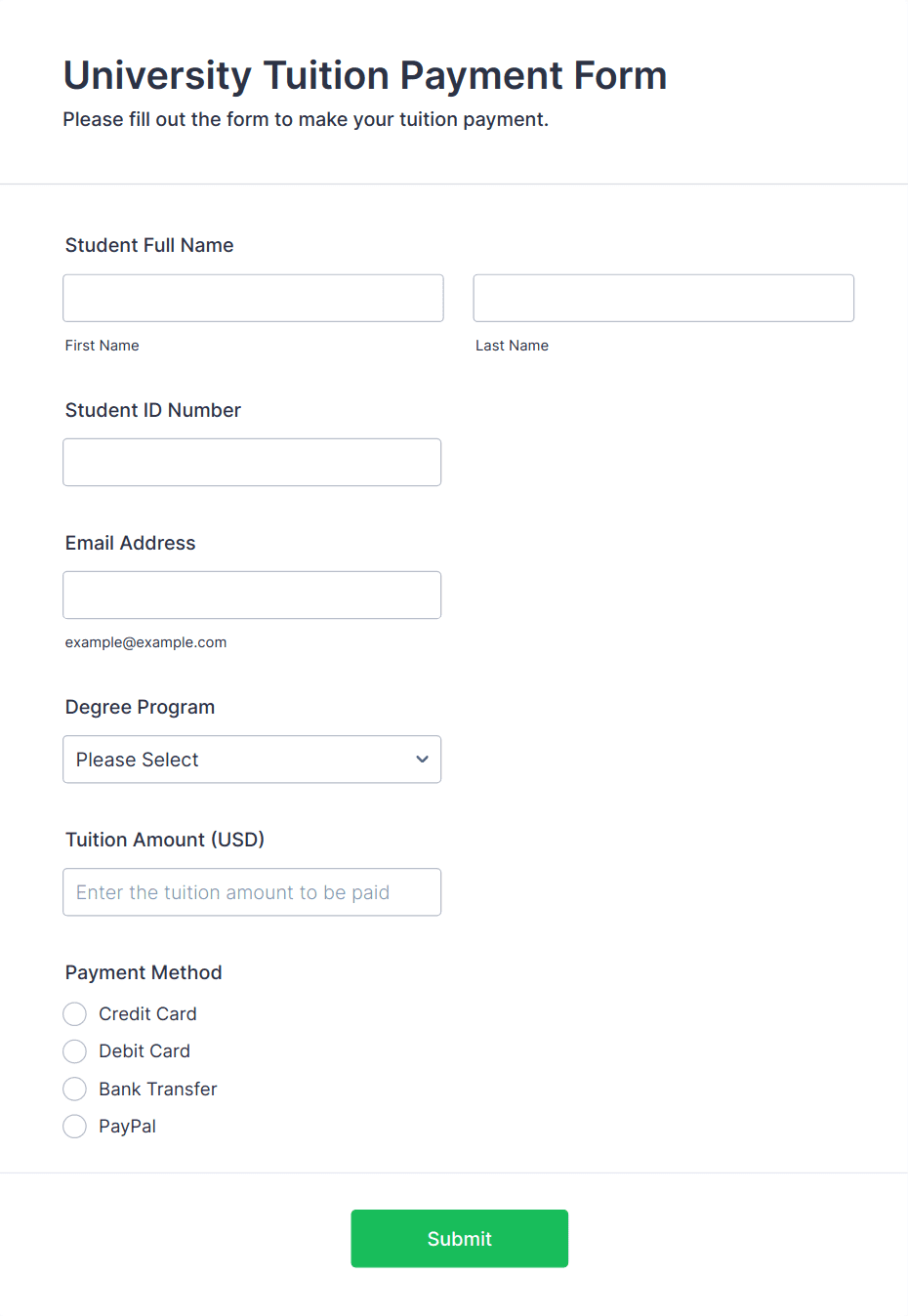Focus the Tuition Amount input box
This screenshot has height=1316, width=908.
[x=252, y=892]
